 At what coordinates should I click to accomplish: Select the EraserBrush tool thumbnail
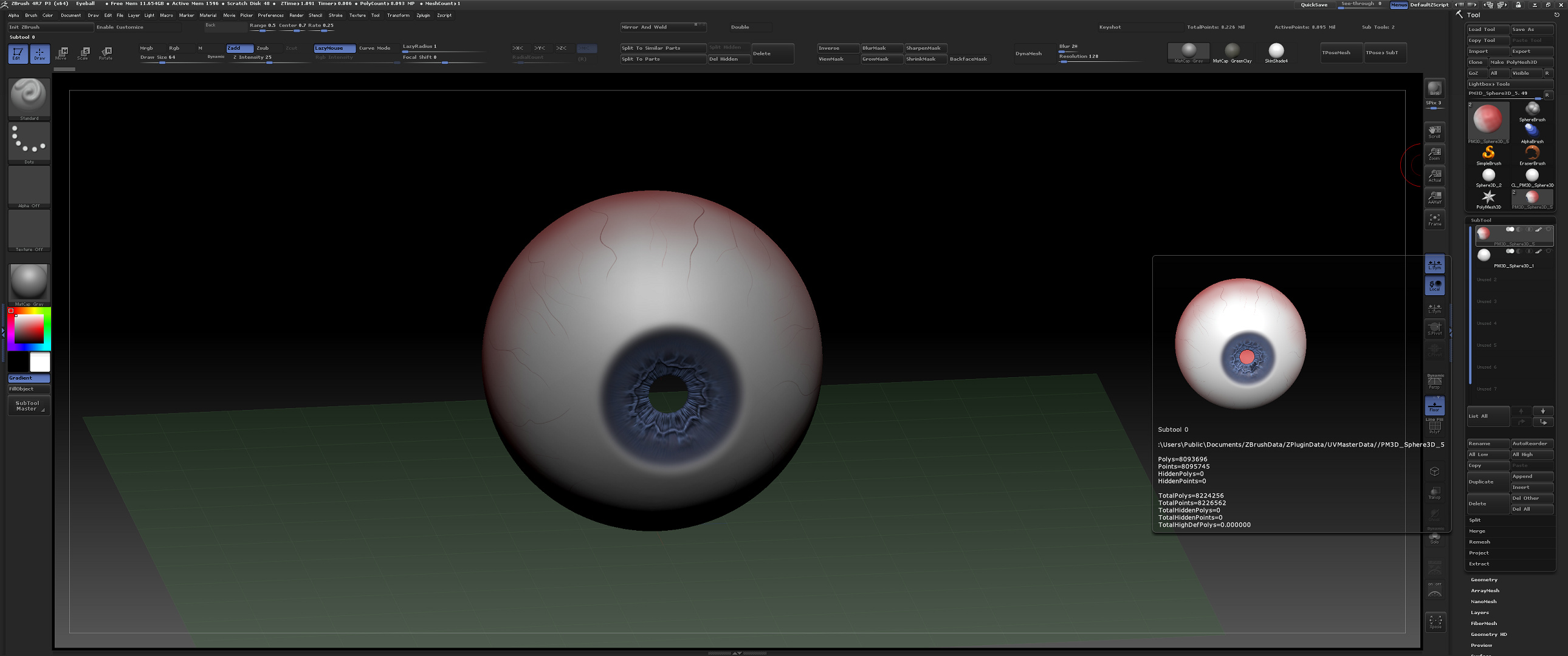(x=1532, y=154)
